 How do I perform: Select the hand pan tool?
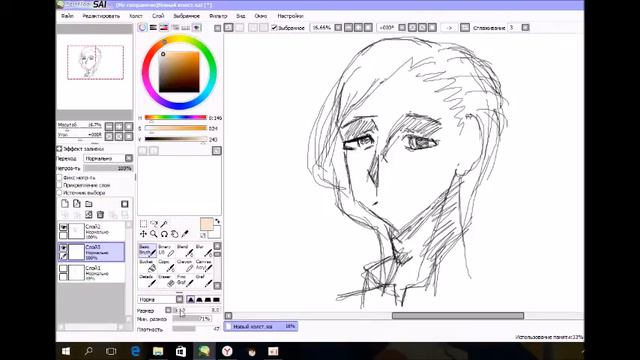point(175,234)
